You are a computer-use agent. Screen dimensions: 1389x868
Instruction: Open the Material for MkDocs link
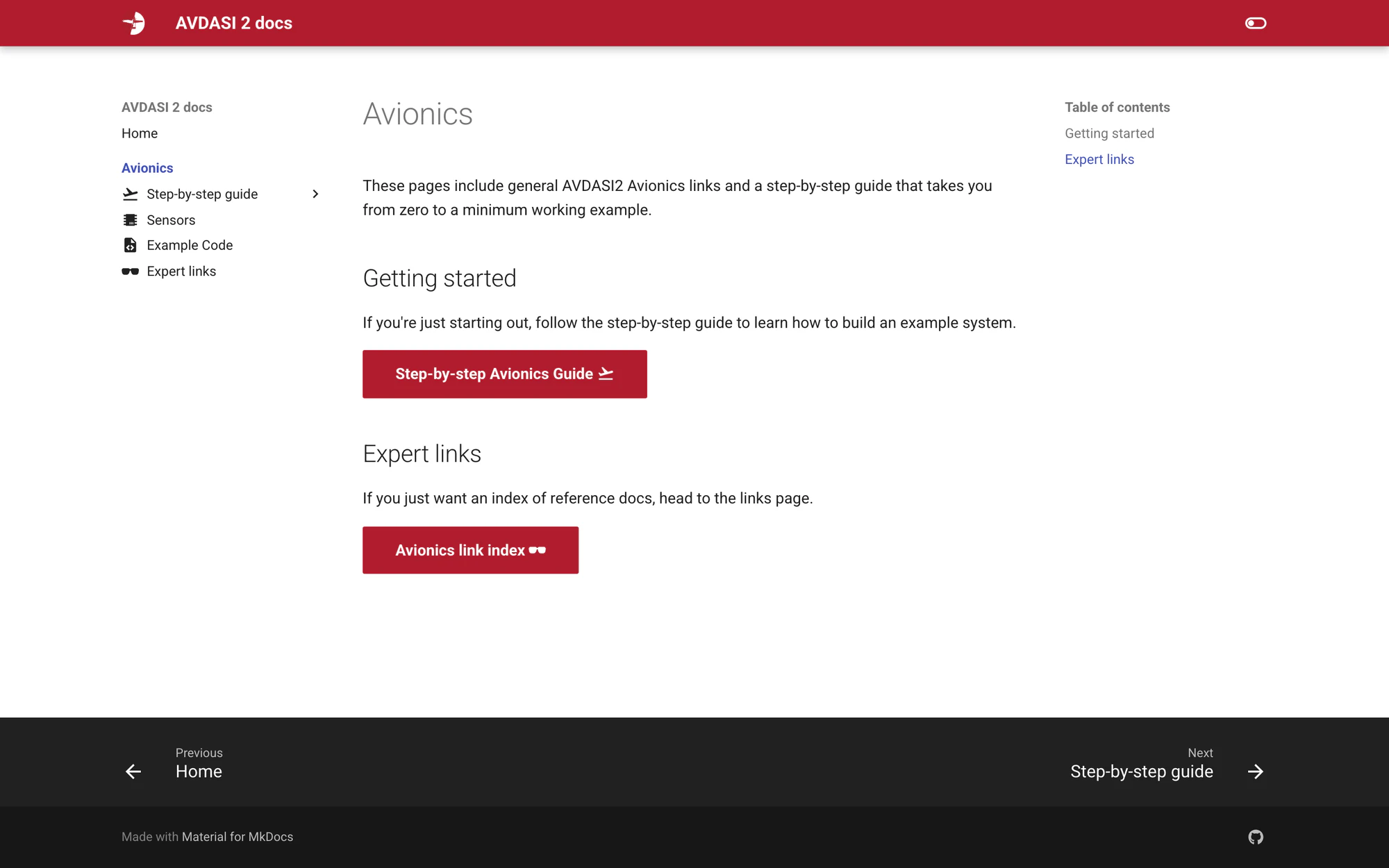pos(238,837)
